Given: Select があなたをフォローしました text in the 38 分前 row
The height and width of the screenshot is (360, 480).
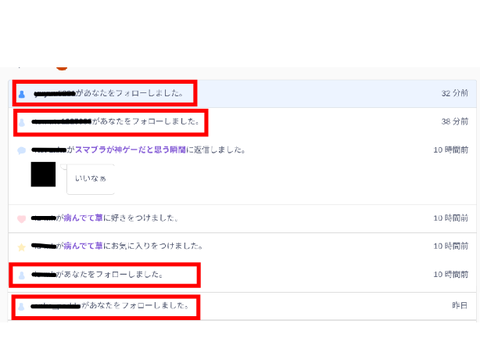Looking at the screenshot, I should click(x=146, y=121).
